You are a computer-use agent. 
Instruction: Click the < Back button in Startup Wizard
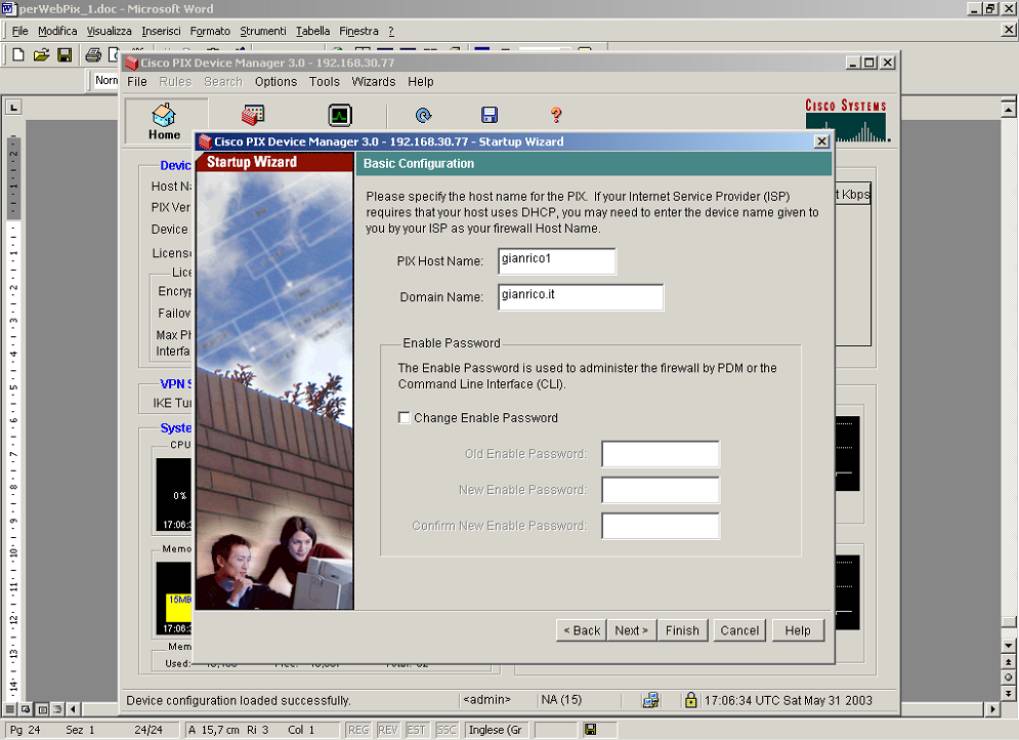pos(582,630)
